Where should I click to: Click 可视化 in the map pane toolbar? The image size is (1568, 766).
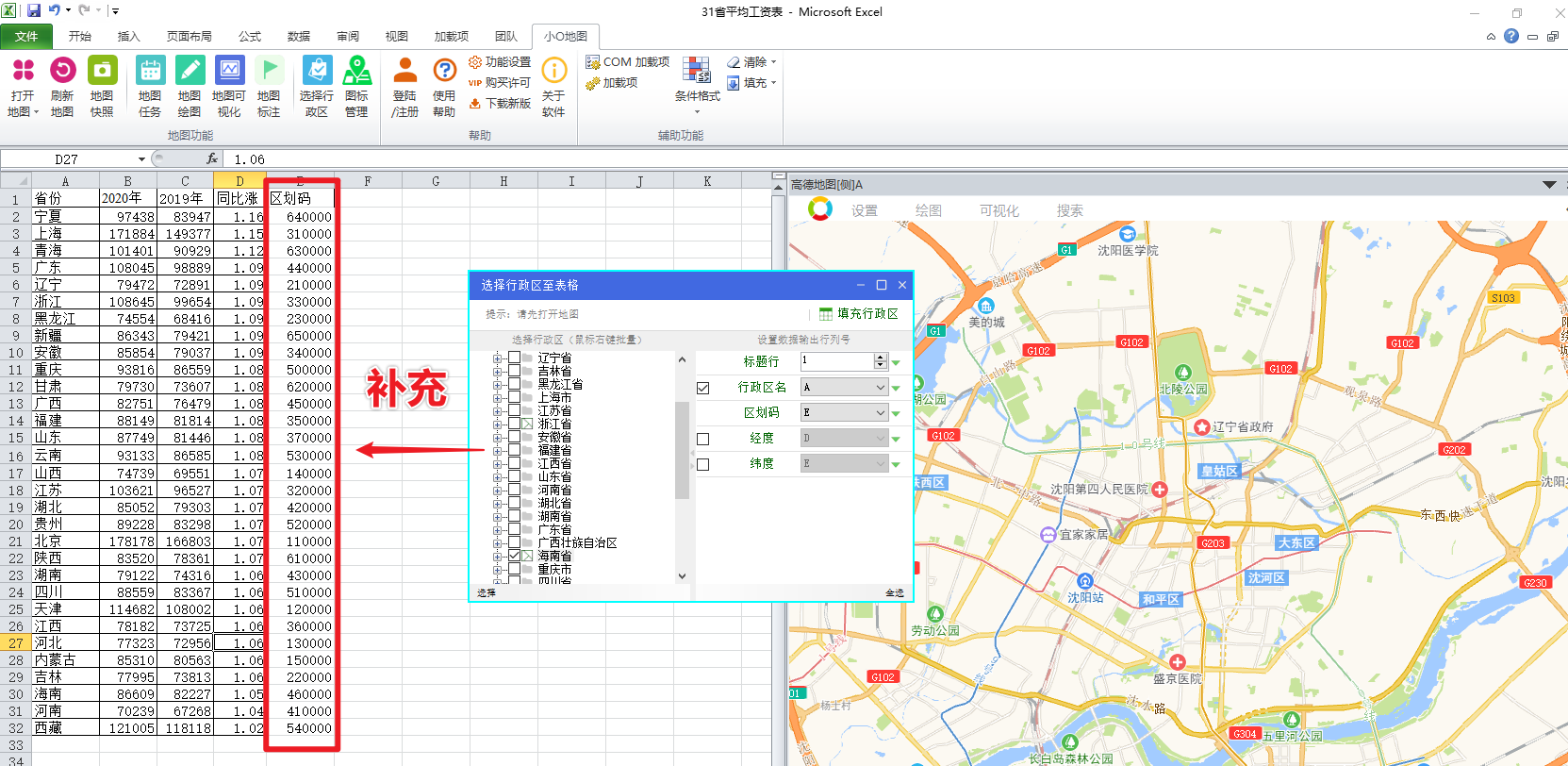(x=999, y=210)
